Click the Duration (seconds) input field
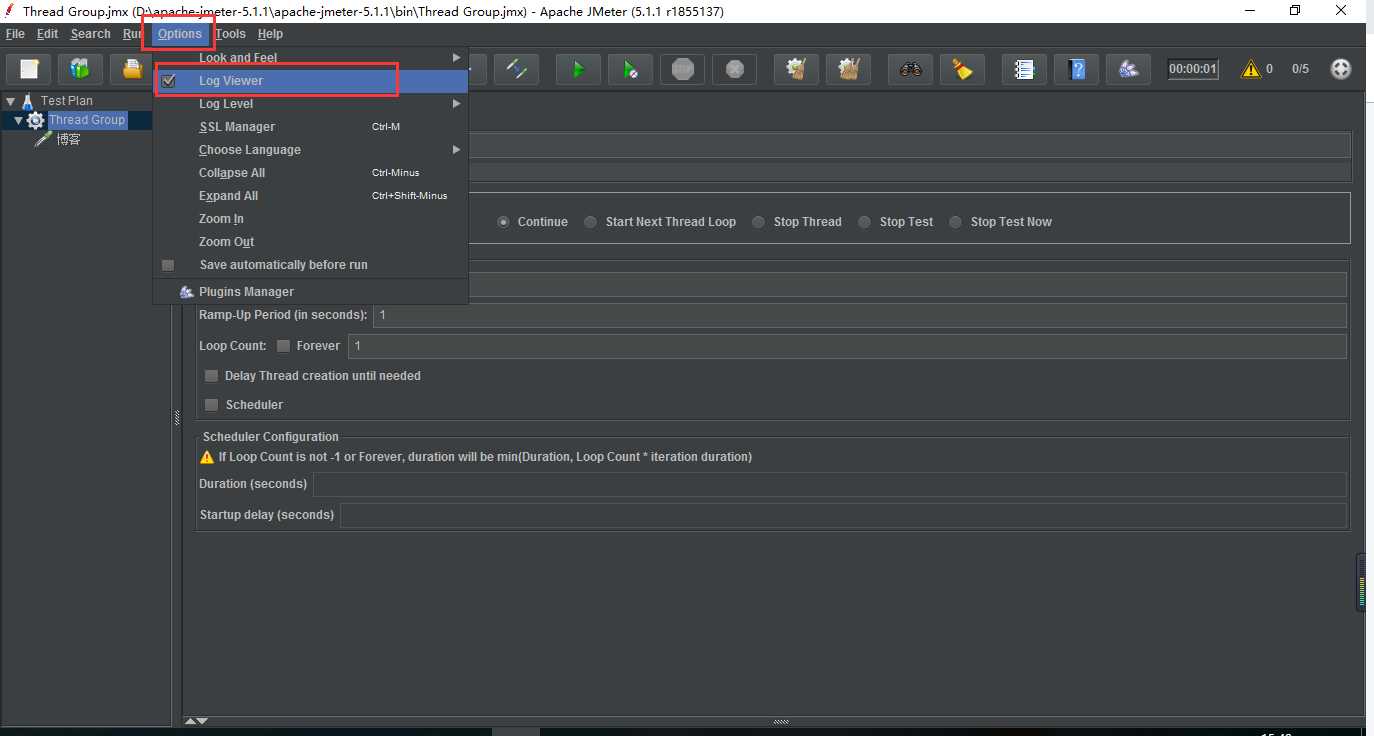This screenshot has width=1374, height=736. pos(830,484)
